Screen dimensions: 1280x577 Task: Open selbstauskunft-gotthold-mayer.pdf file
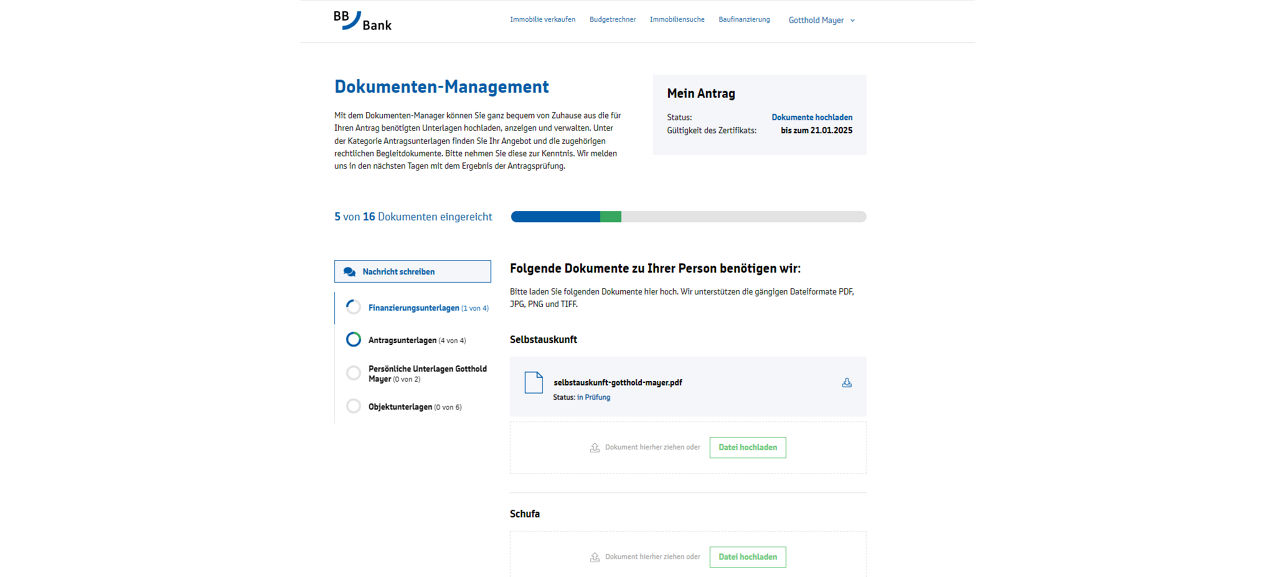618,382
